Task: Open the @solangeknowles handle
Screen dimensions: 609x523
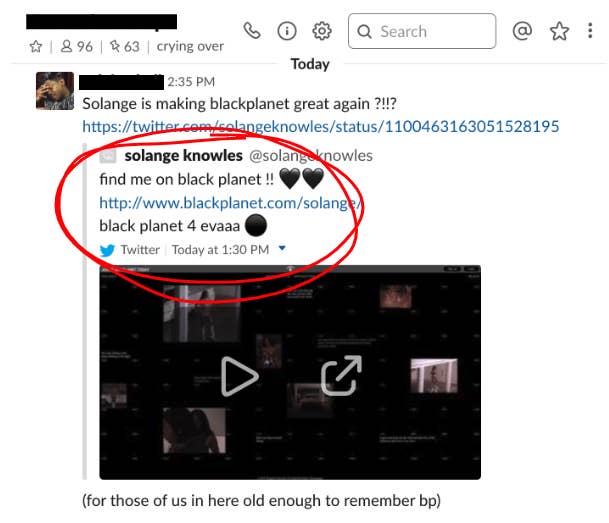Action: (x=311, y=155)
